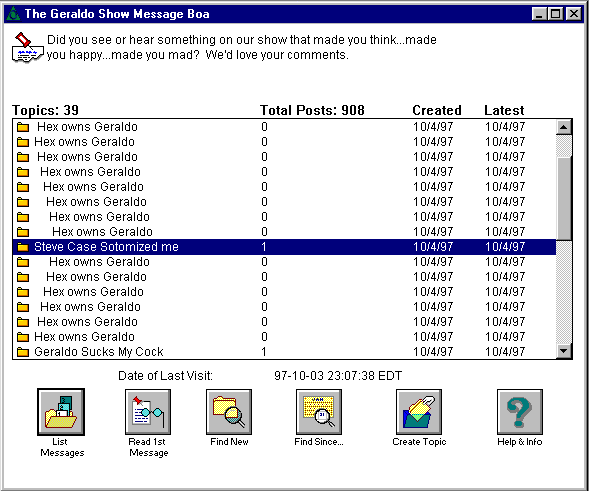Click the topic list scrollbar thumb
The height and width of the screenshot is (491, 589).
tap(564, 198)
